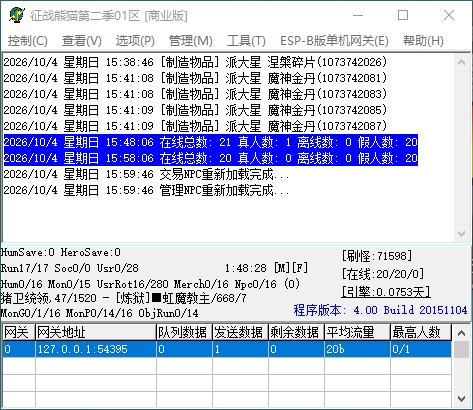Click the app icon in title bar
This screenshot has height=410, width=473.
tap(17, 15)
